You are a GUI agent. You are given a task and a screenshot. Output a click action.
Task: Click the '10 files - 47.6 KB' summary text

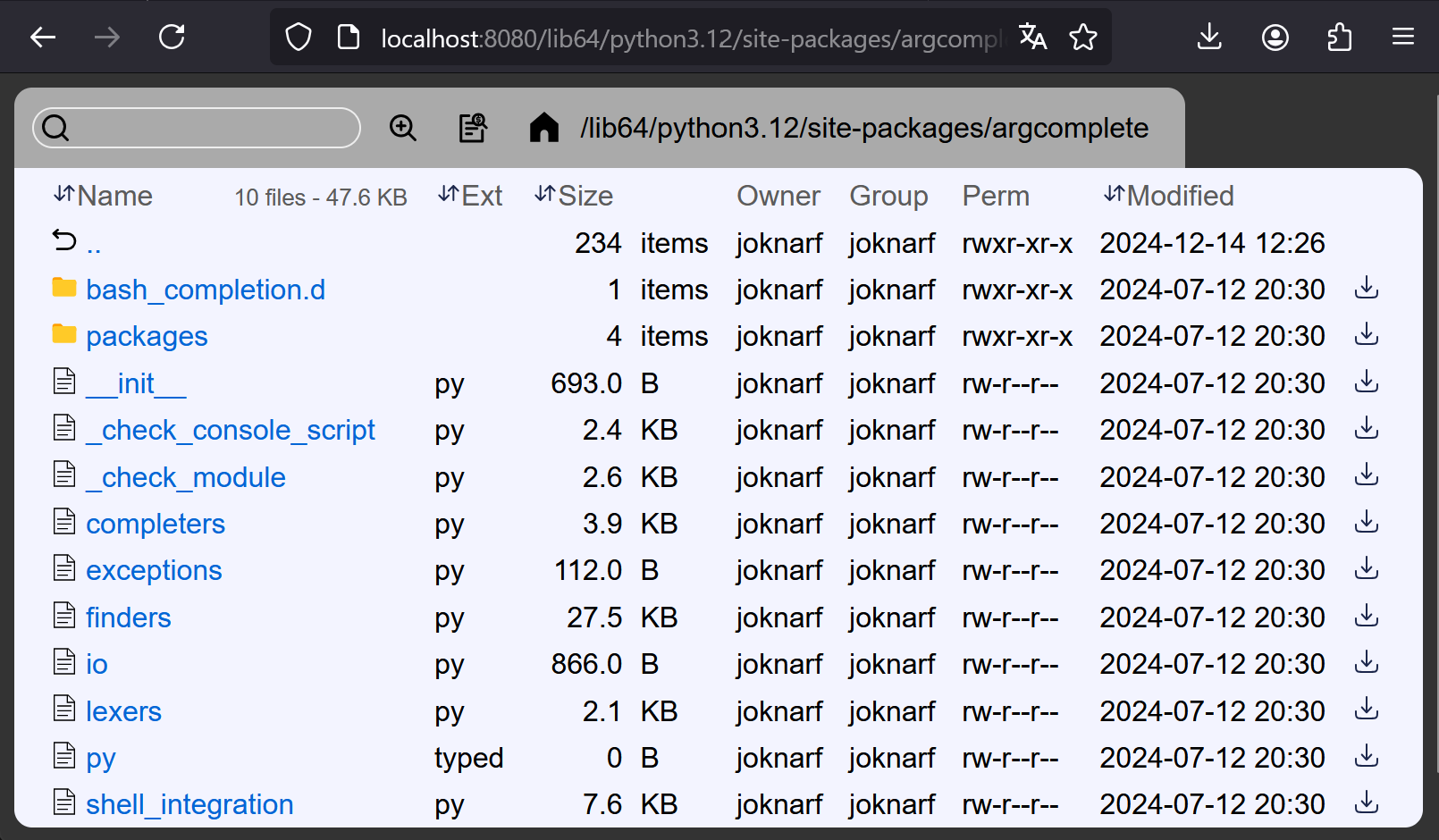[x=321, y=197]
